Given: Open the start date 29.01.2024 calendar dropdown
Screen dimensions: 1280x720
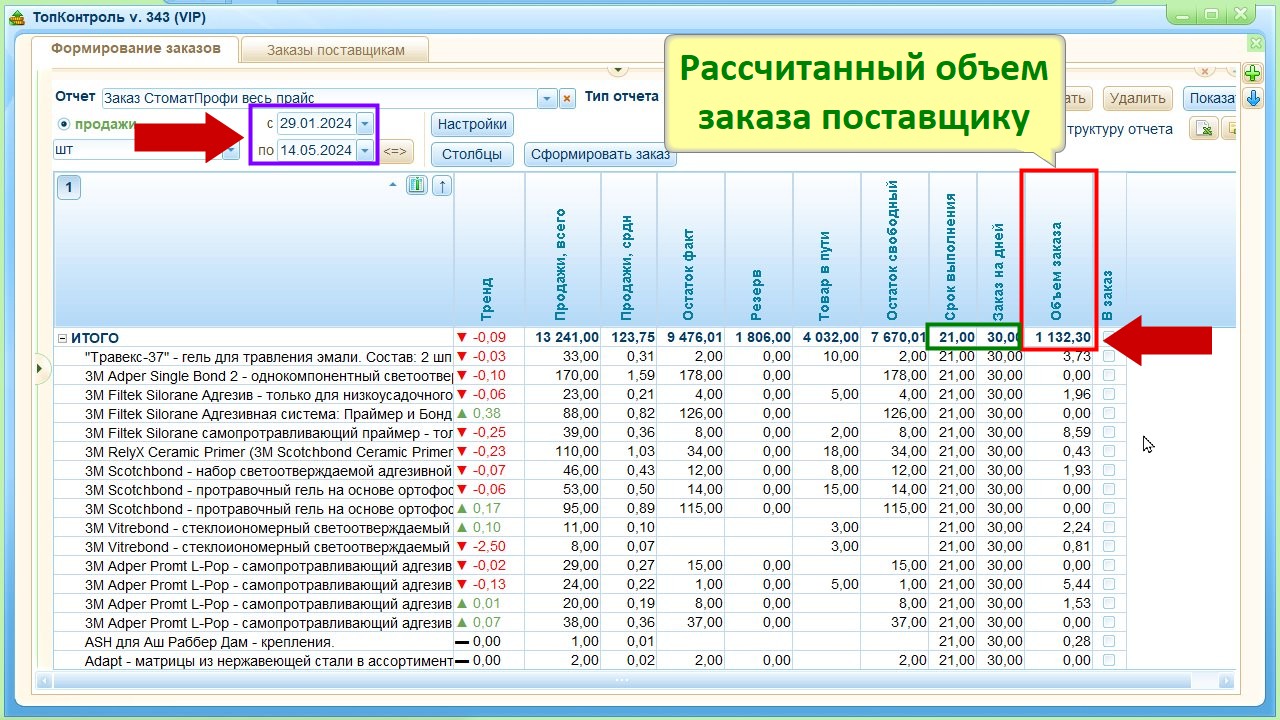Looking at the screenshot, I should pyautogui.click(x=365, y=123).
